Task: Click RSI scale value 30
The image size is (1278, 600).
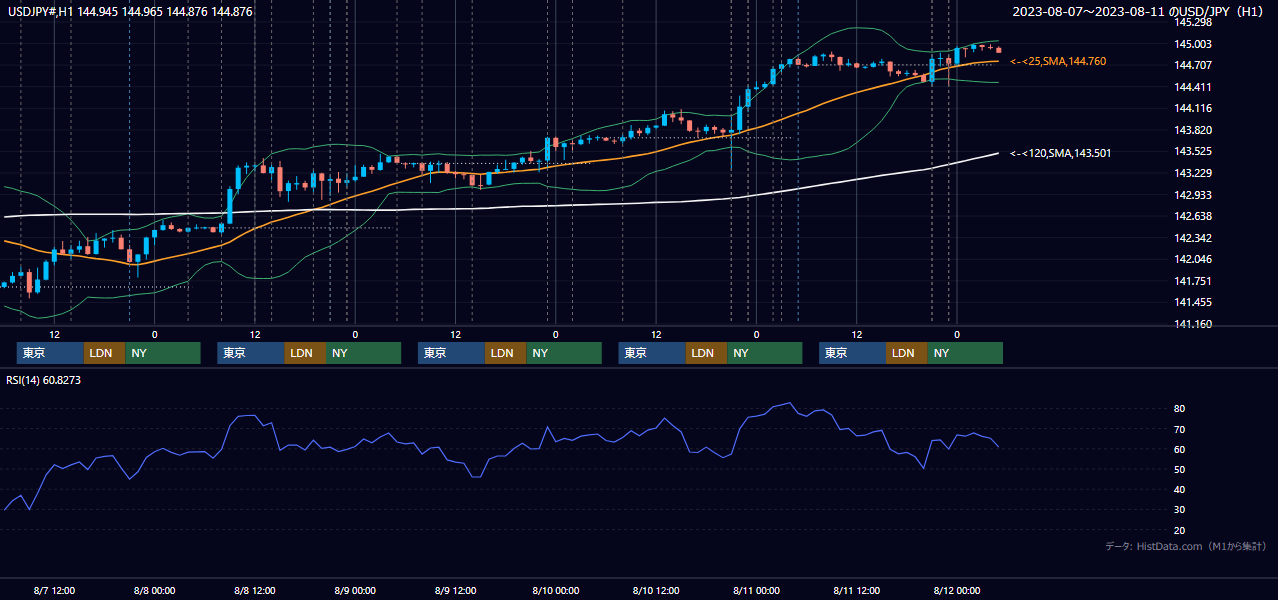Action: (1180, 510)
